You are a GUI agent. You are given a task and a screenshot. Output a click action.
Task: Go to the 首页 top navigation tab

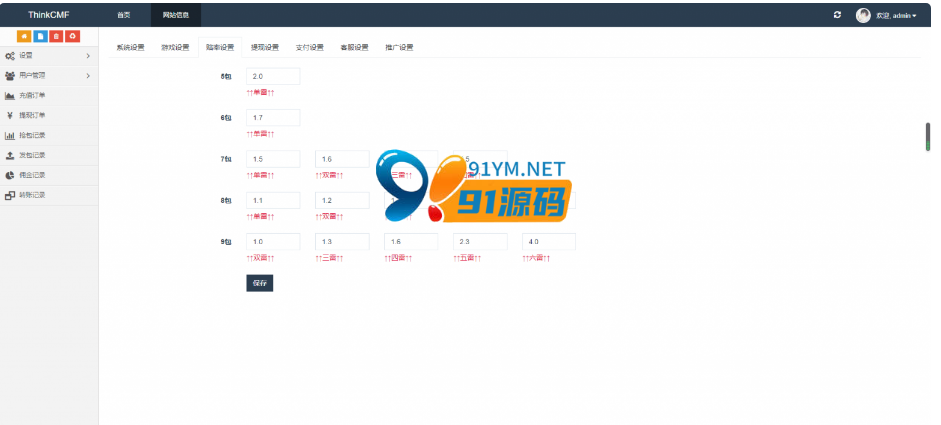124,15
